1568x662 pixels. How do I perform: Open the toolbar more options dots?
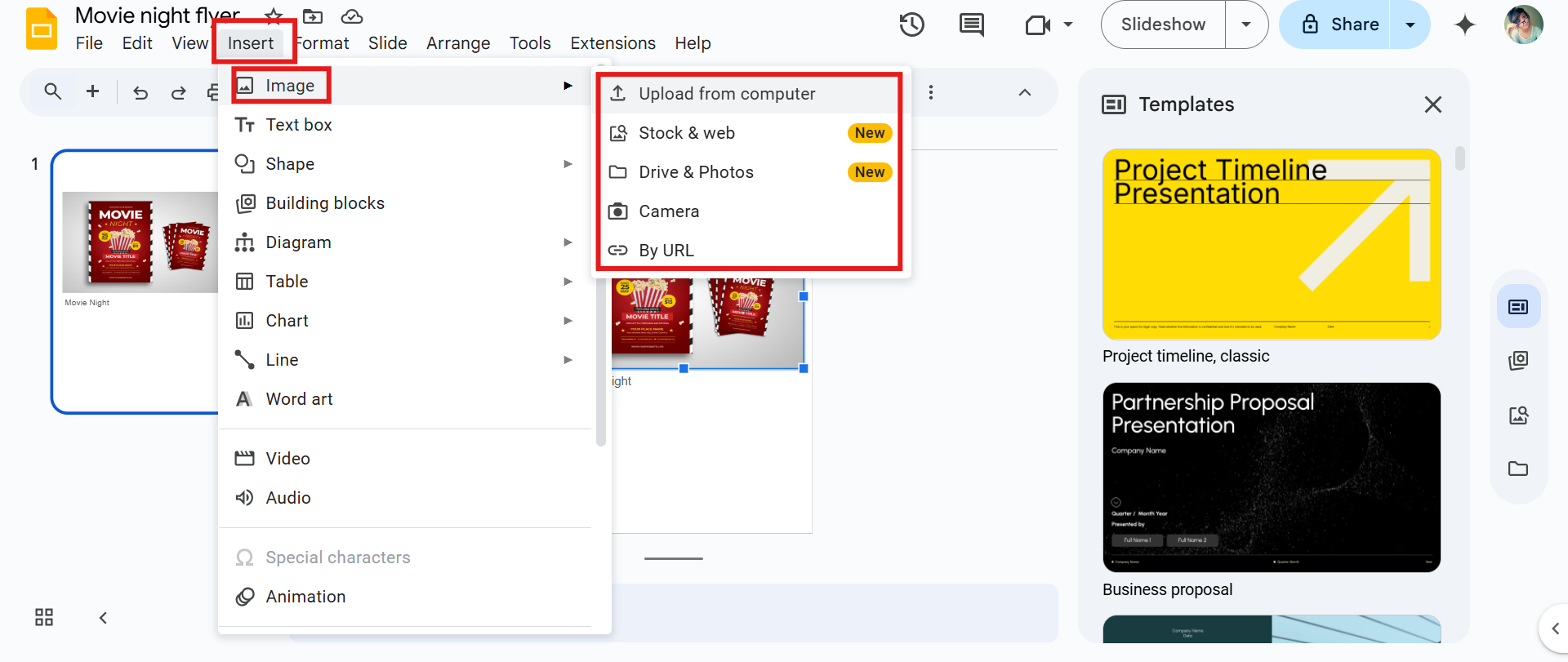click(x=930, y=92)
